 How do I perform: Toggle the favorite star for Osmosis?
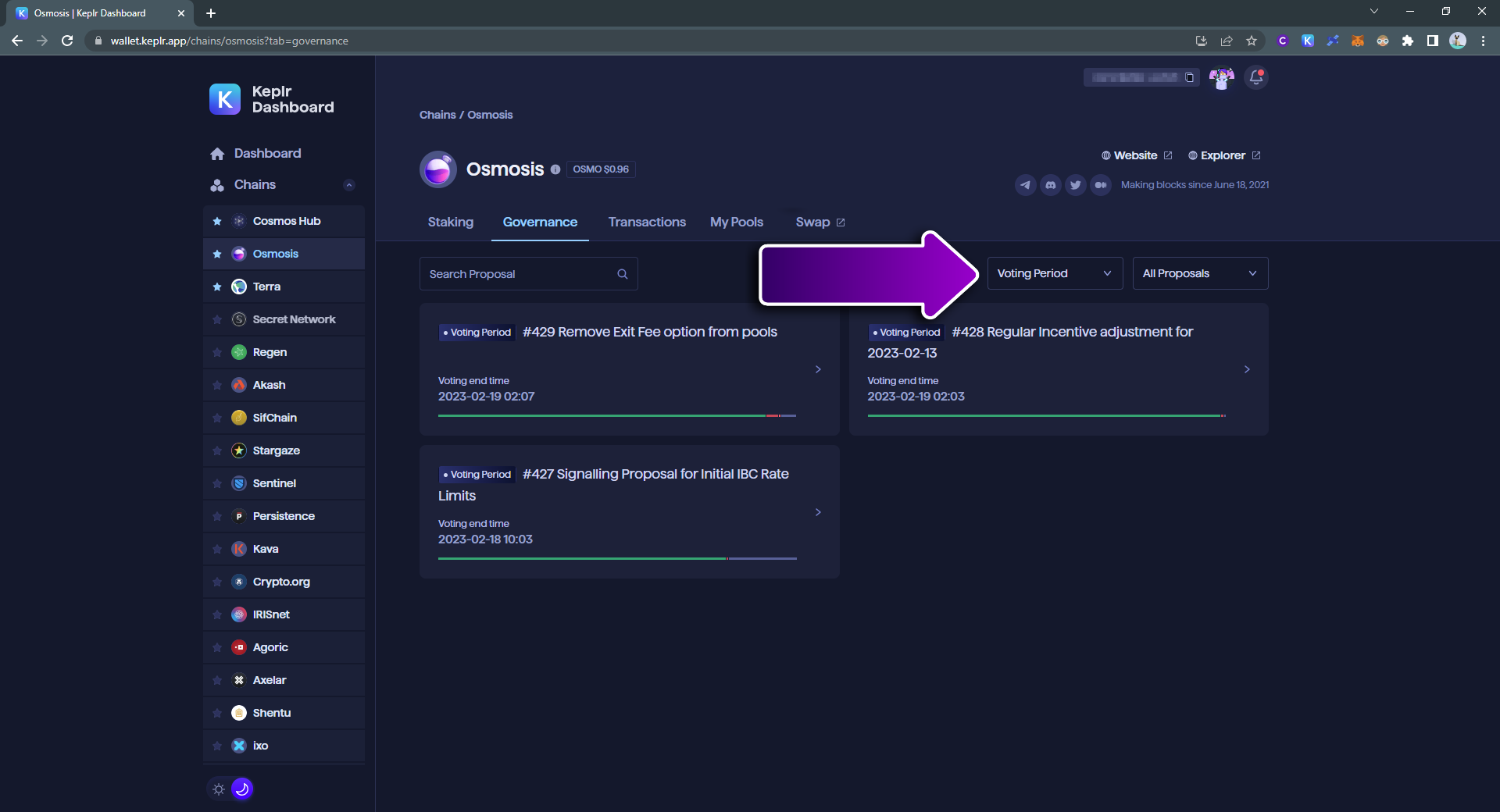point(217,254)
